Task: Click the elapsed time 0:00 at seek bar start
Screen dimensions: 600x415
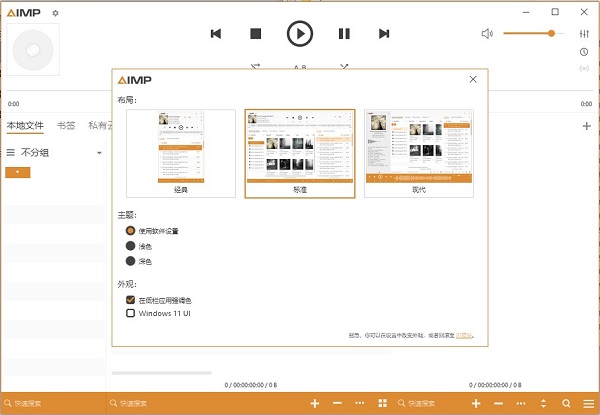Action: [13, 104]
